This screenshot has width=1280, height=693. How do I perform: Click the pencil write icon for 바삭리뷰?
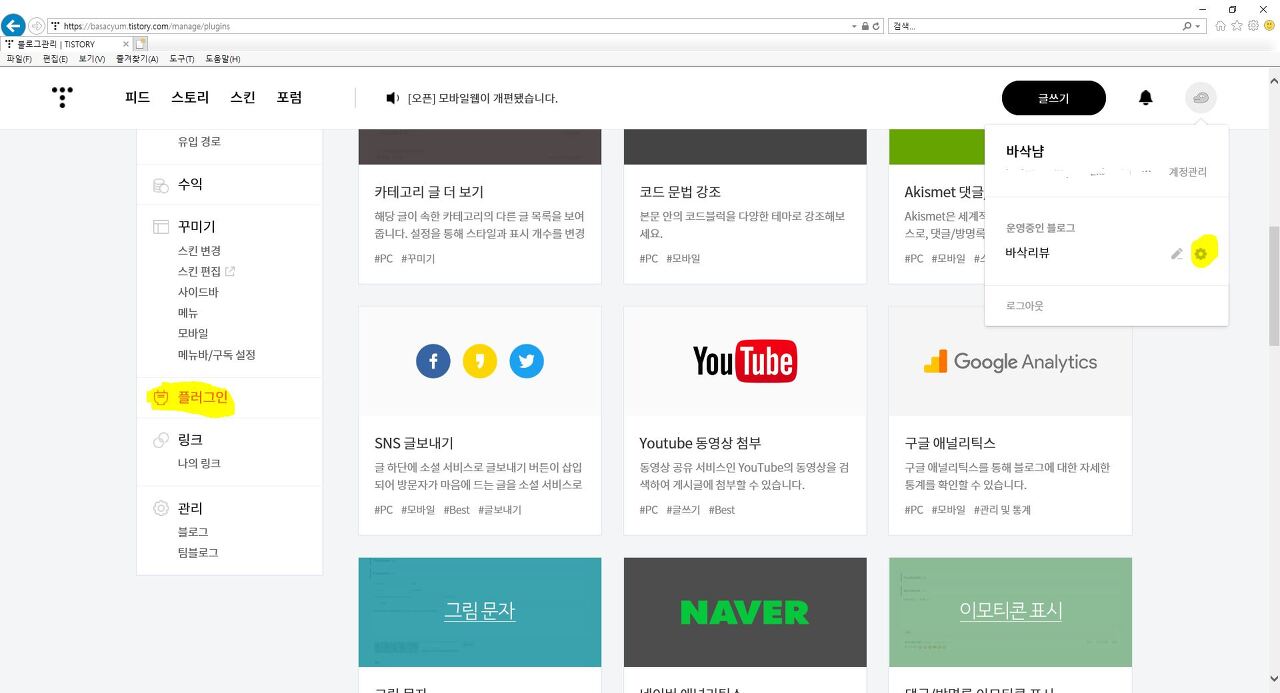click(x=1177, y=254)
